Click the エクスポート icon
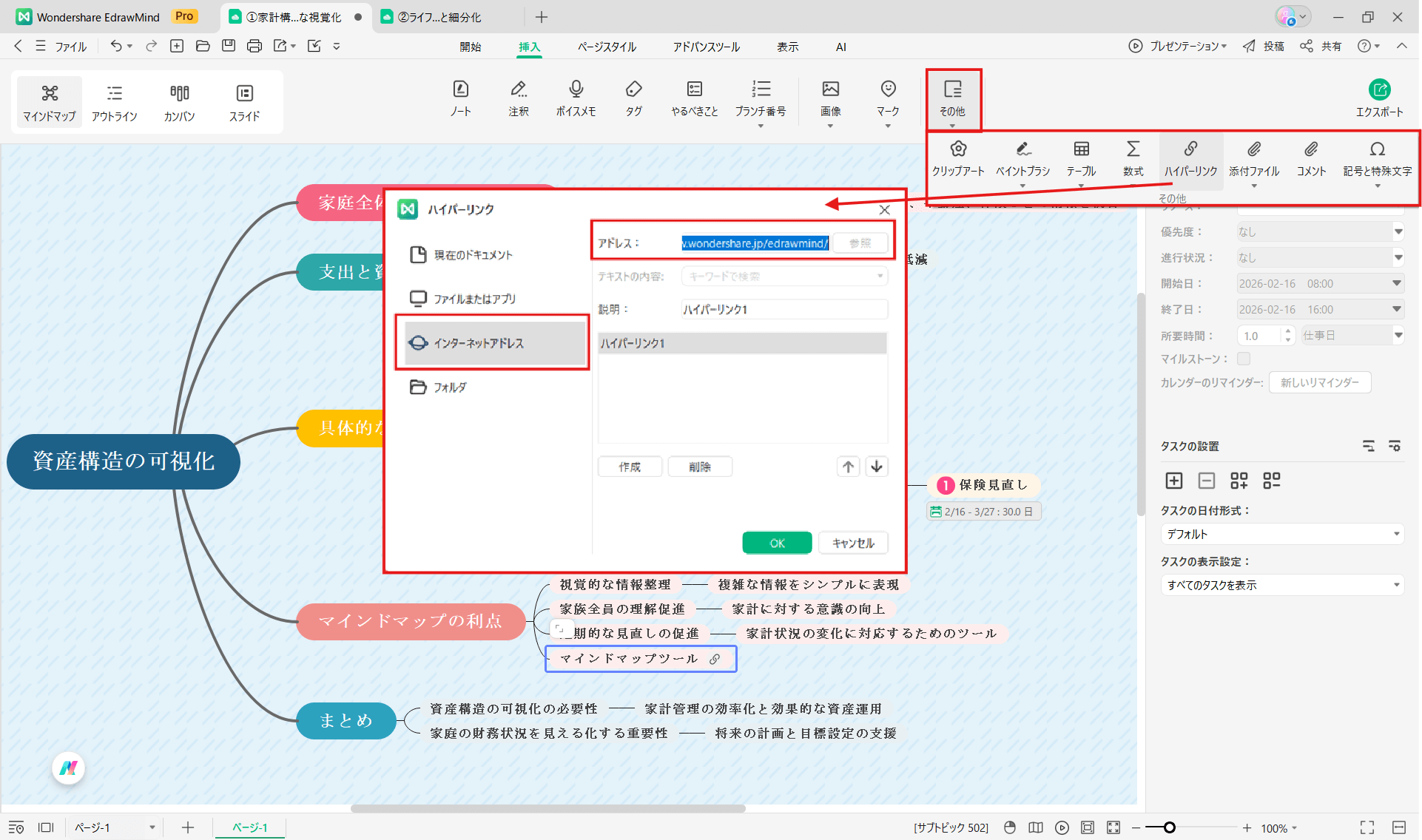The image size is (1422, 840). [x=1379, y=97]
